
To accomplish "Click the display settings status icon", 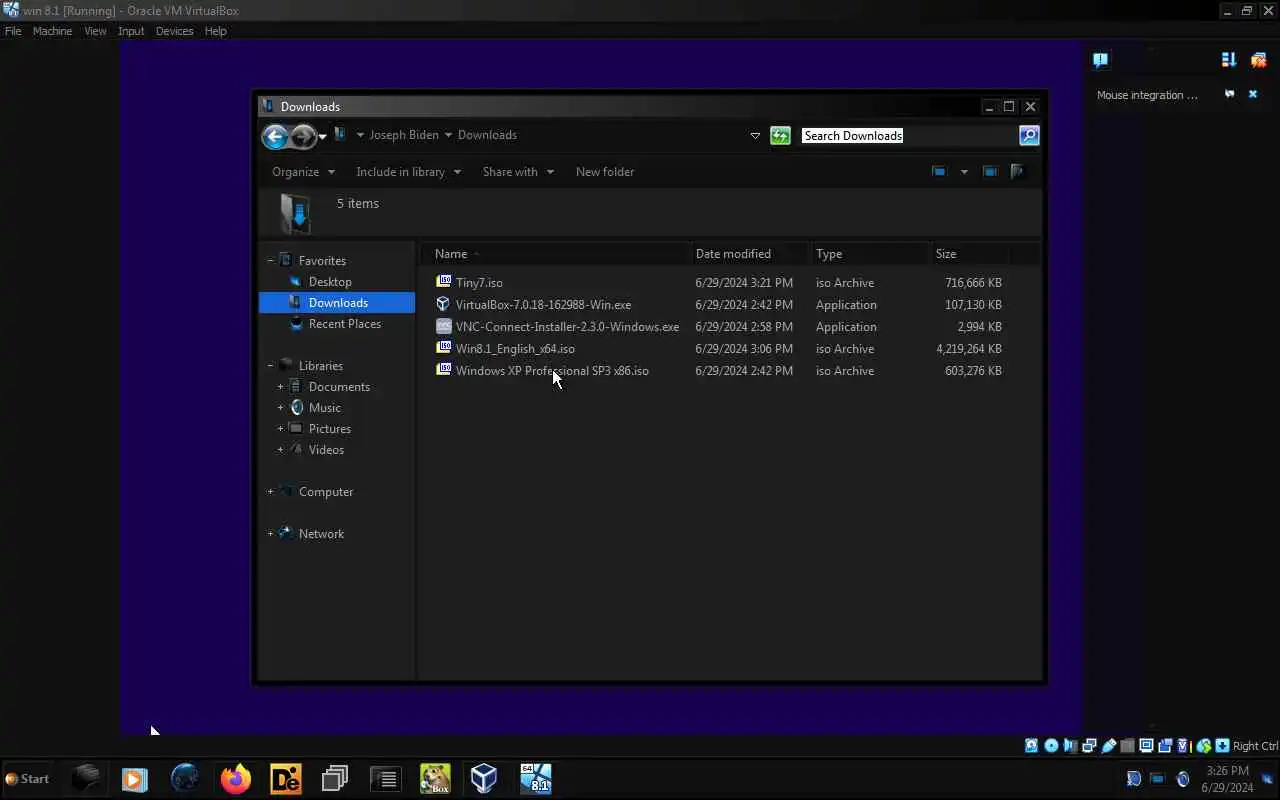I will coord(1146,746).
